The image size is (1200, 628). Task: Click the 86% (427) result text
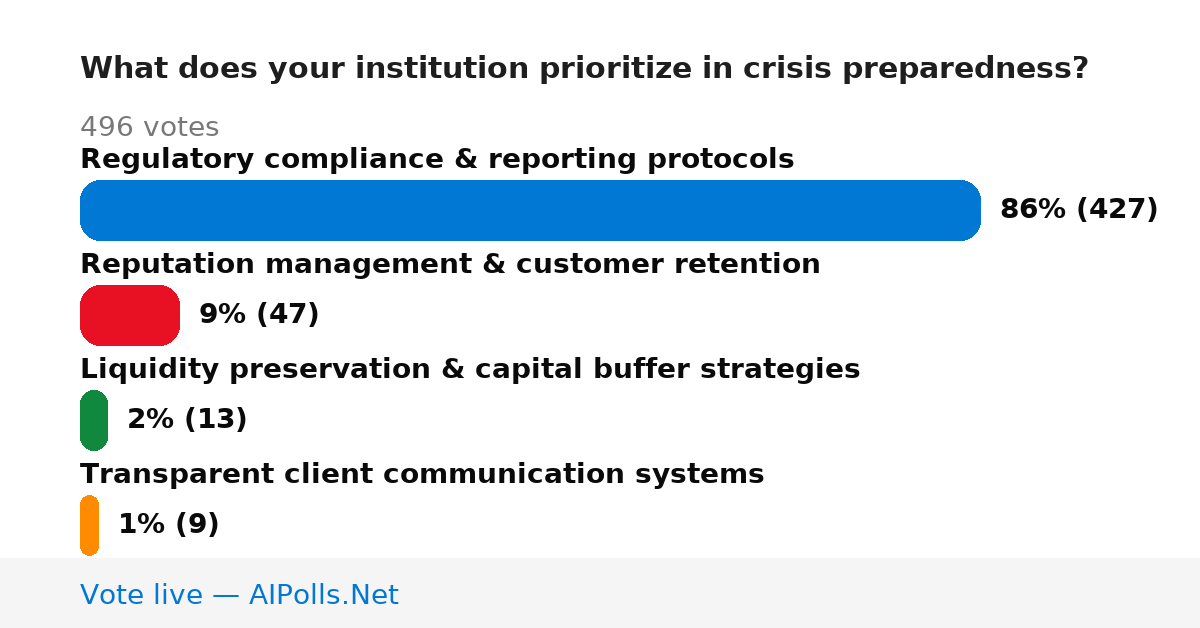[x=1079, y=209]
